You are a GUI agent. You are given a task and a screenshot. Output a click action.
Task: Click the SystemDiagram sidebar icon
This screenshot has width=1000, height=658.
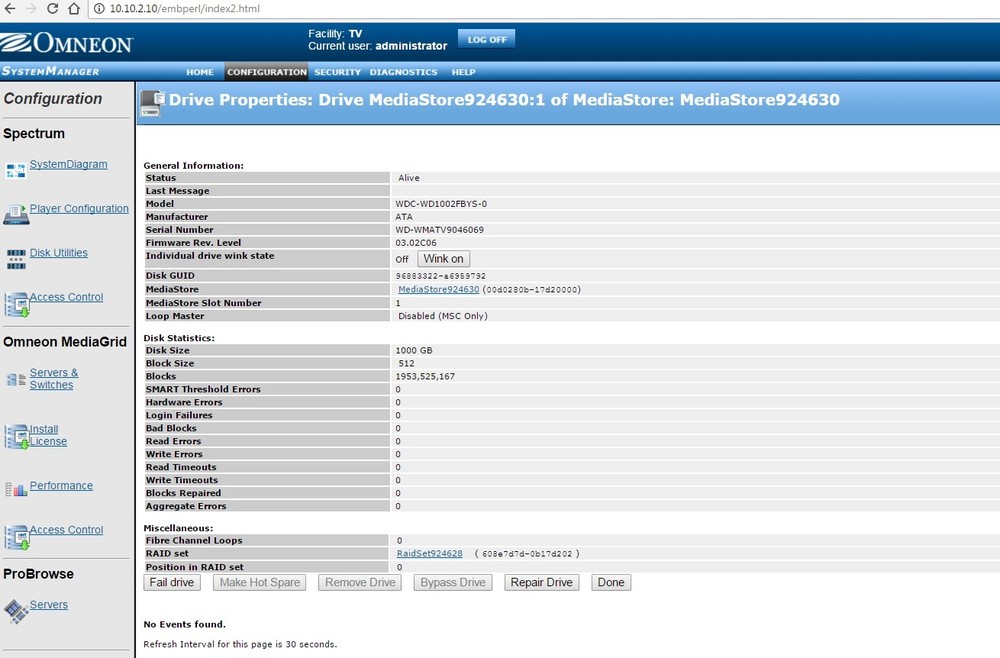[16, 170]
